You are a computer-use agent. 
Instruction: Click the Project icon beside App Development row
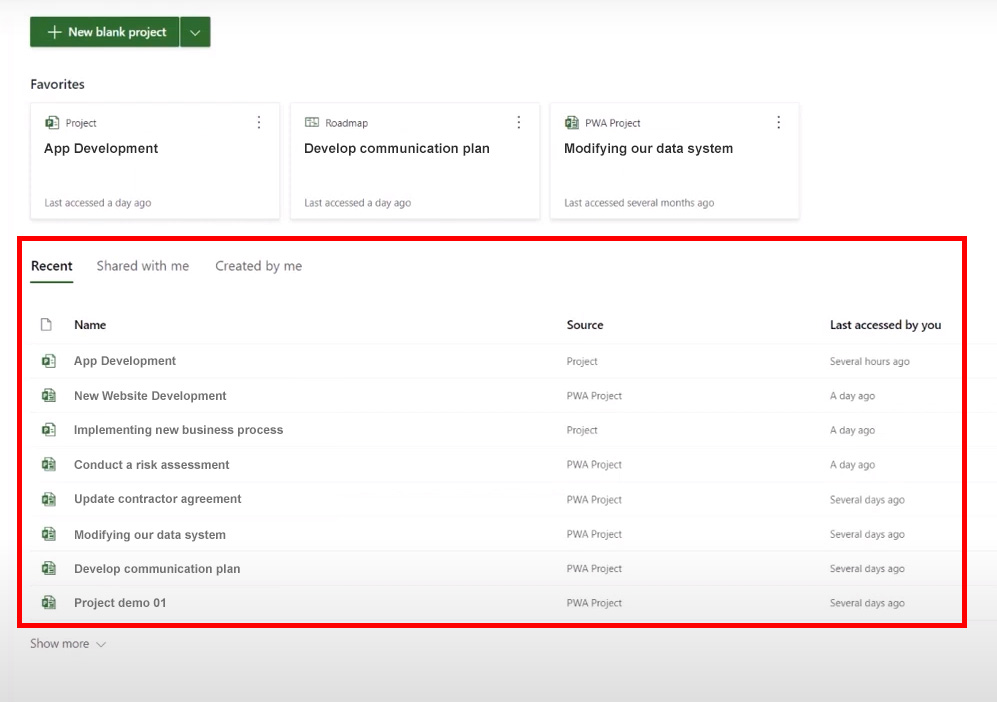pyautogui.click(x=48, y=361)
